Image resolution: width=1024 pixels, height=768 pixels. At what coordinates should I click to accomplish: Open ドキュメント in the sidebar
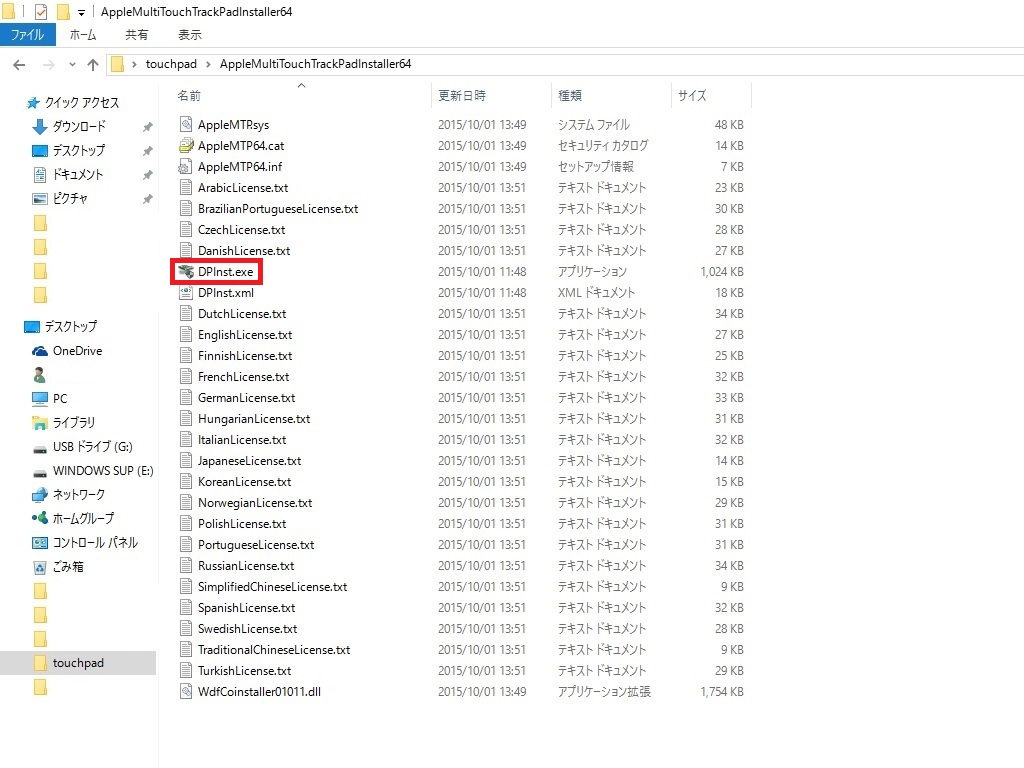tap(78, 174)
